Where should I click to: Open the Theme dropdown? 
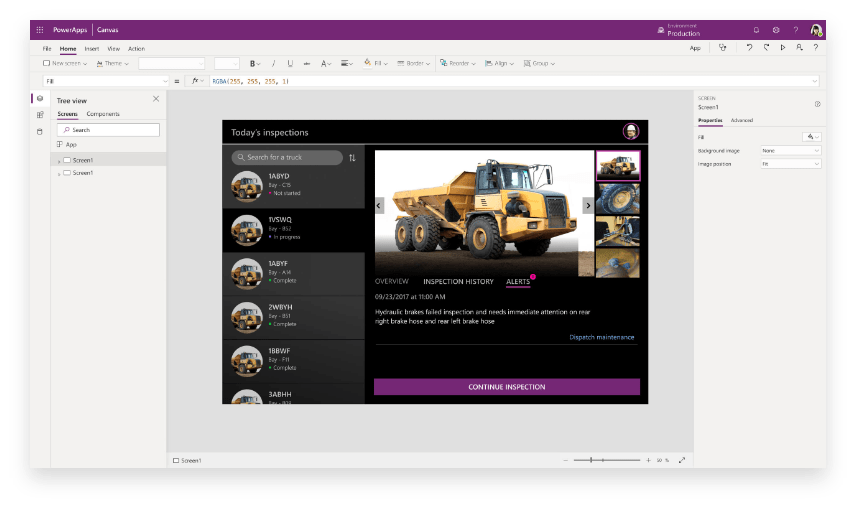[112, 64]
